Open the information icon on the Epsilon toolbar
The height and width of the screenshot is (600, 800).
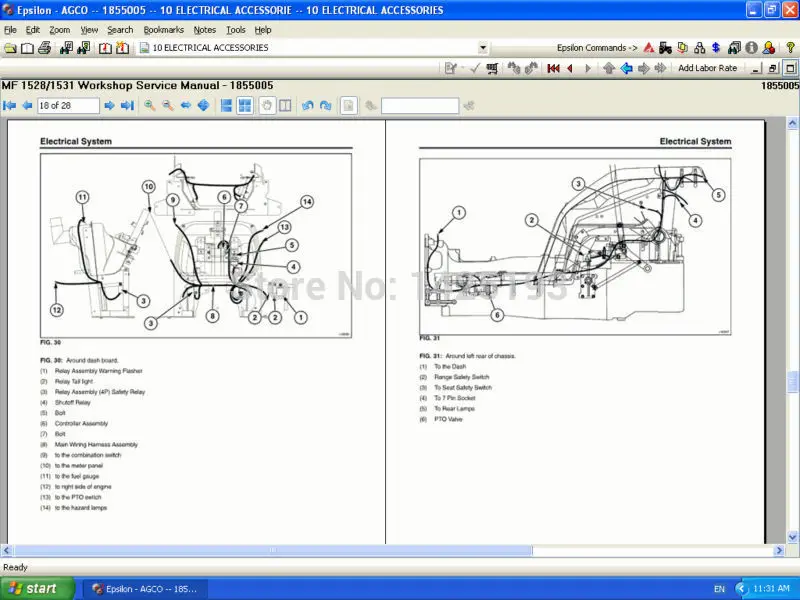pyautogui.click(x=751, y=47)
